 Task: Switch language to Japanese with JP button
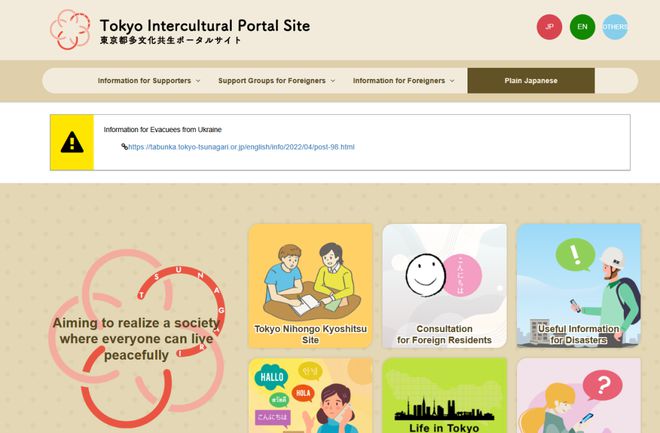point(549,27)
